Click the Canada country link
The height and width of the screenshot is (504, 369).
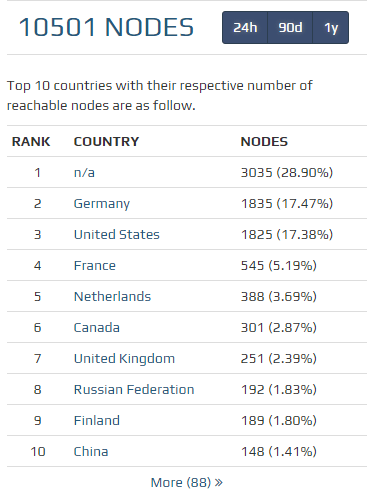point(97,328)
